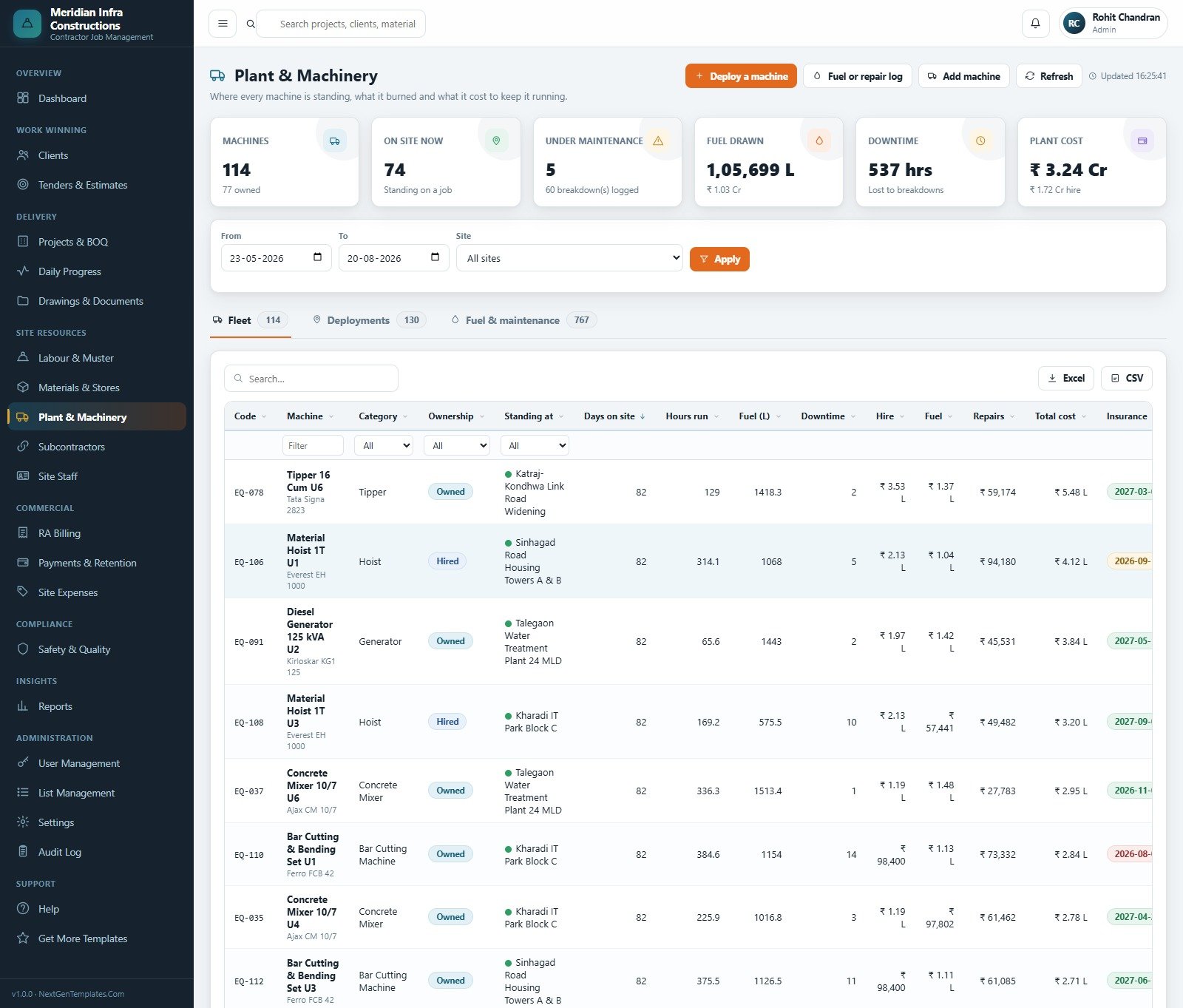Click the Downtime clock icon

[x=980, y=141]
